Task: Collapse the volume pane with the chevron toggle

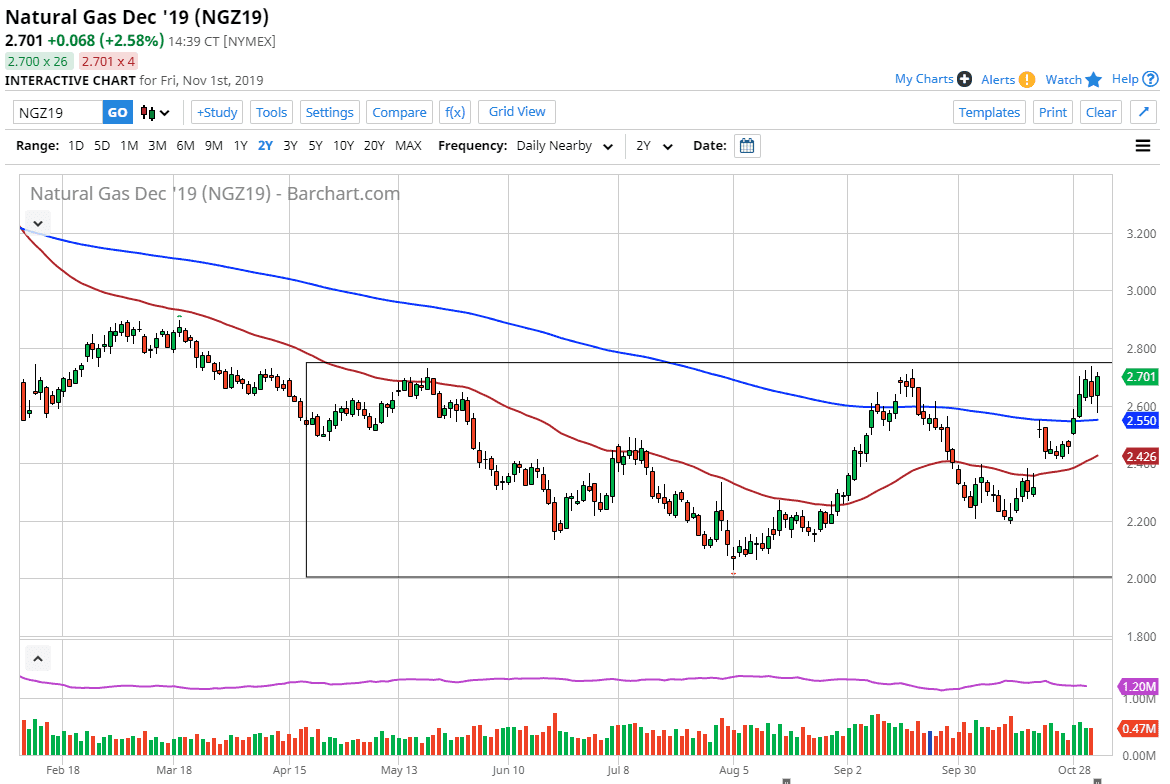Action: pos(37,659)
